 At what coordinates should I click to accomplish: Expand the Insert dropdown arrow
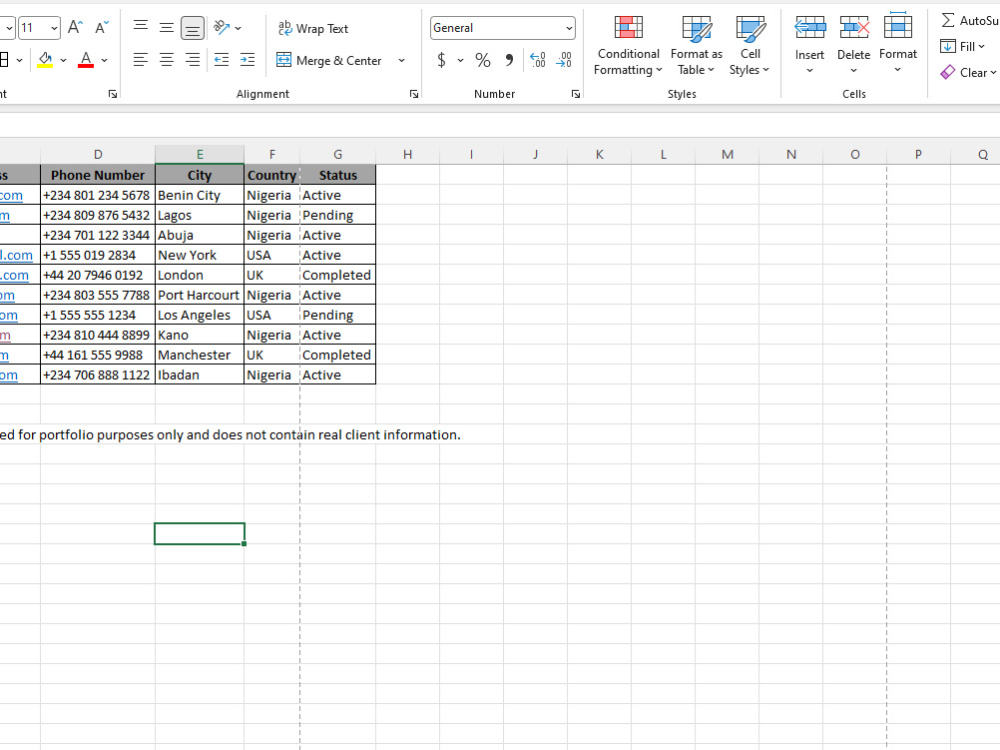(x=810, y=70)
